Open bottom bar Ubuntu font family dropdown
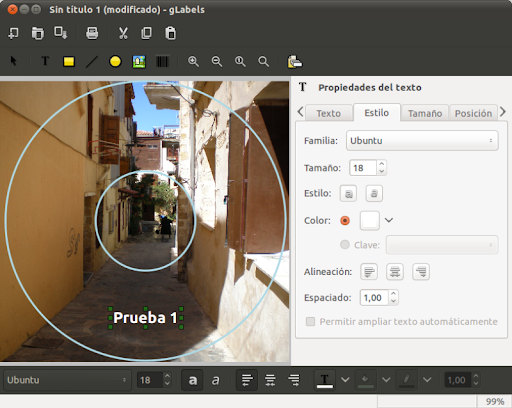This screenshot has height=408, width=512. [67, 380]
